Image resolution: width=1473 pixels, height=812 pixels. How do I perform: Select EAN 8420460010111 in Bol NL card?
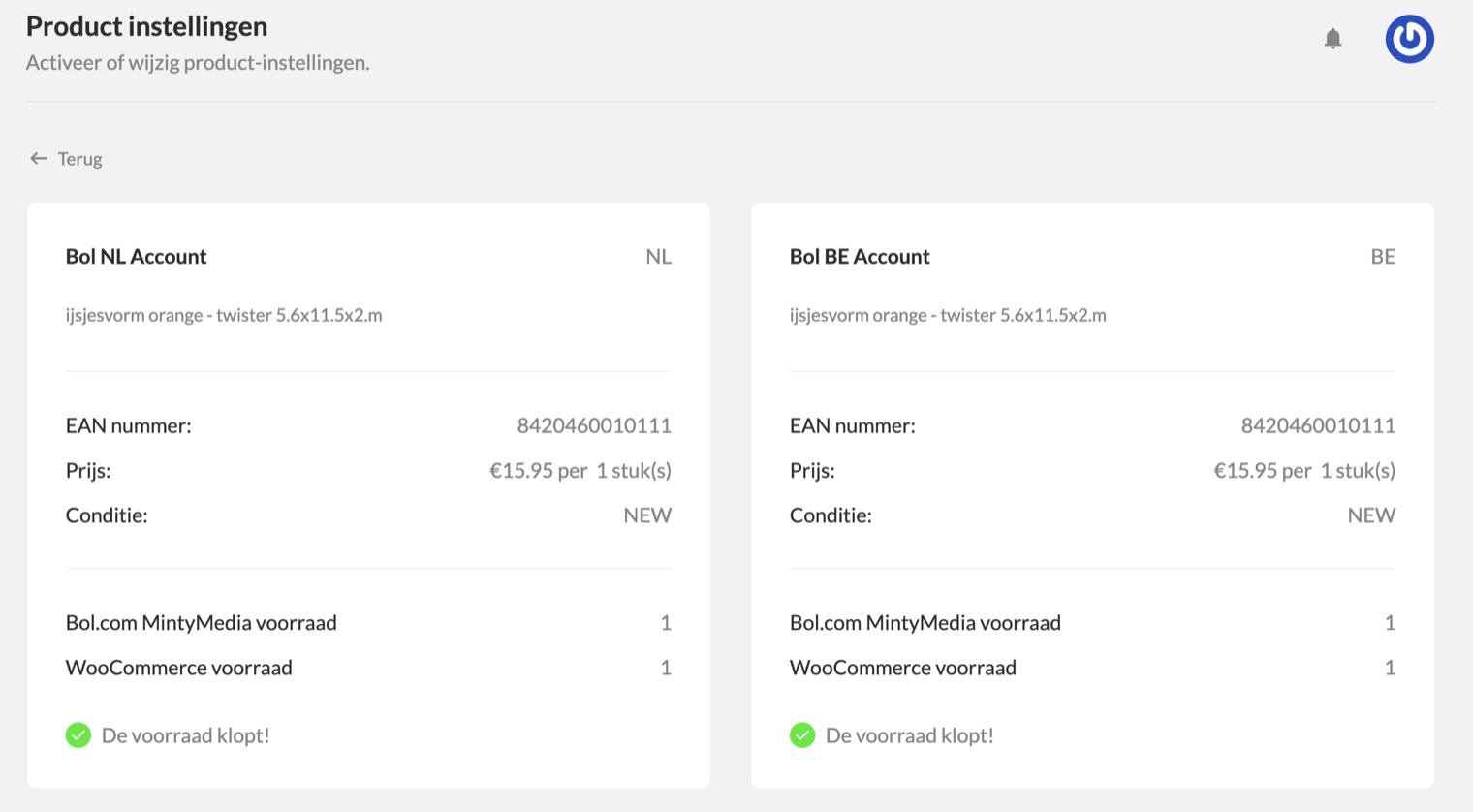(x=594, y=425)
